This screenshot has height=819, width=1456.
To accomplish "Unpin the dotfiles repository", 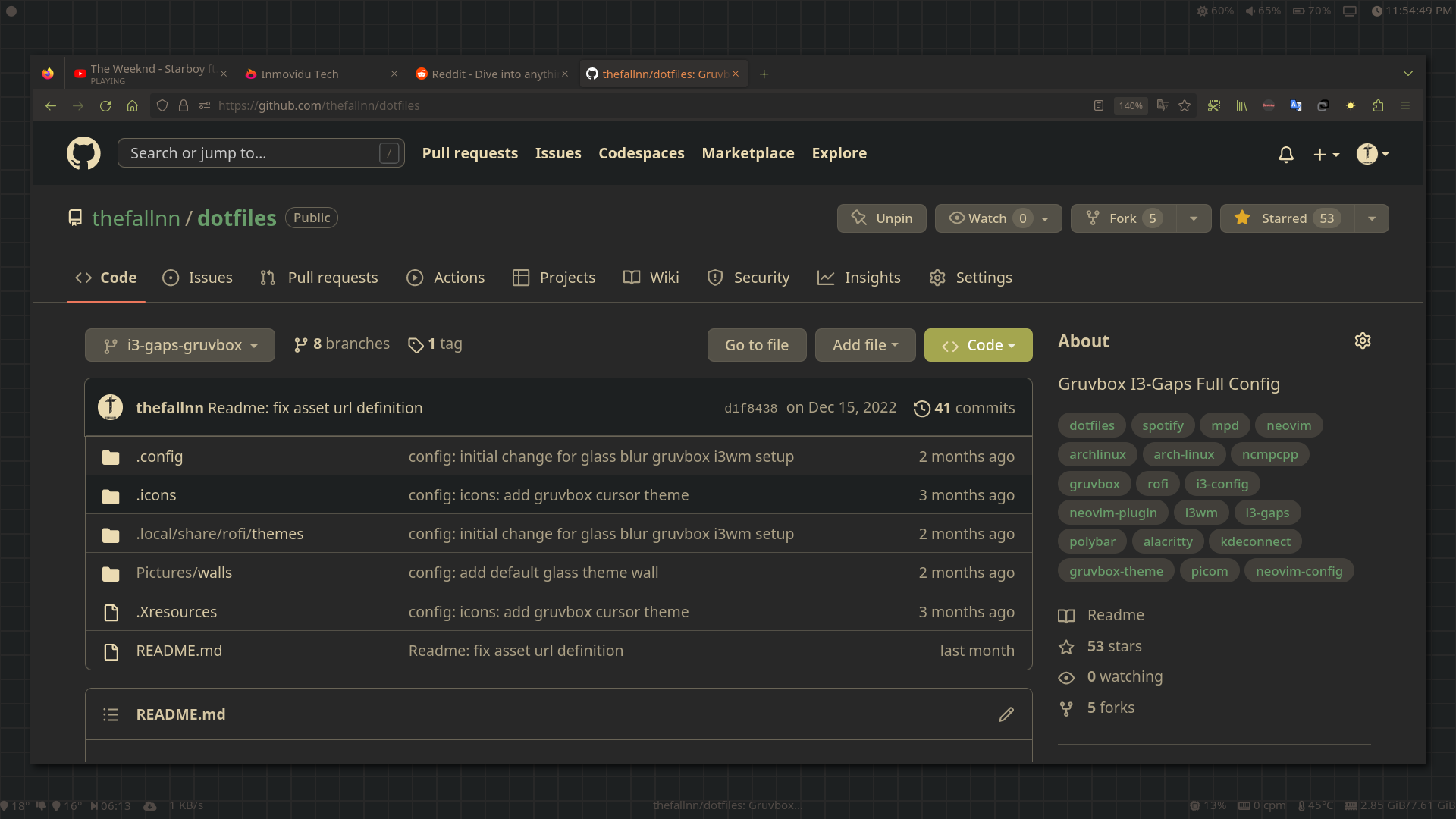I will 881,218.
